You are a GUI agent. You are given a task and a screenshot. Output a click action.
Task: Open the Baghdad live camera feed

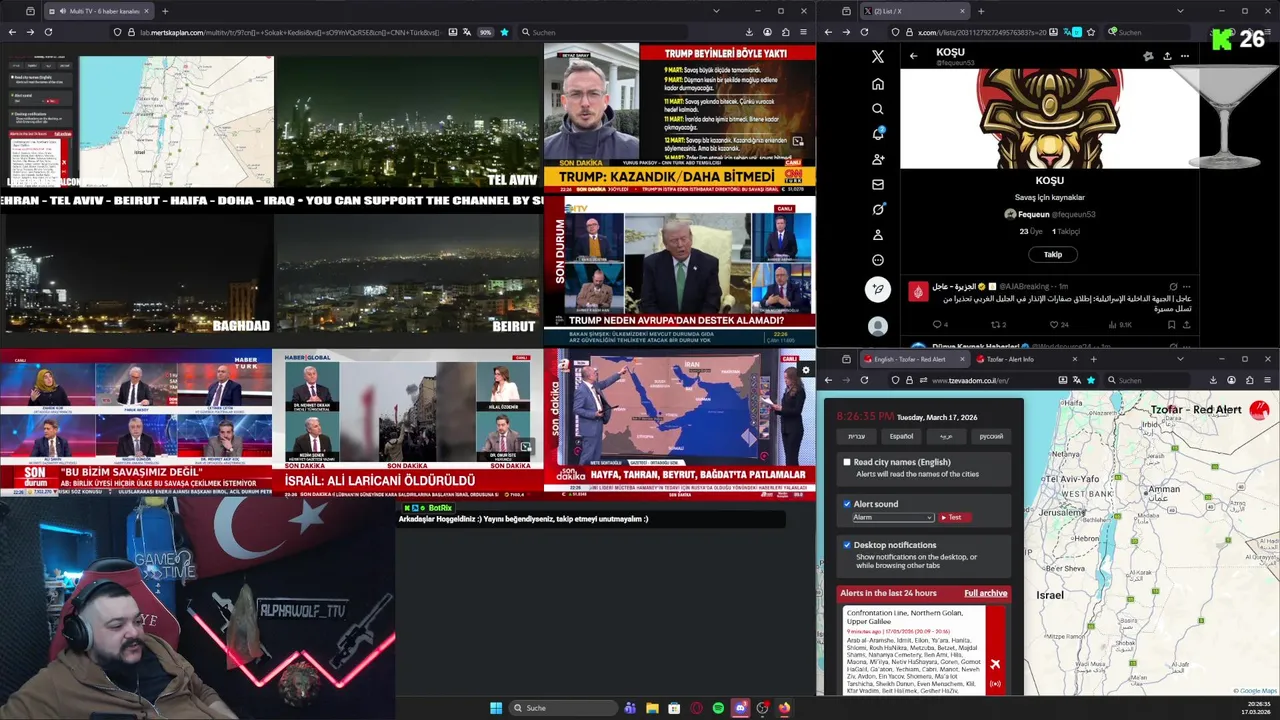pos(136,273)
